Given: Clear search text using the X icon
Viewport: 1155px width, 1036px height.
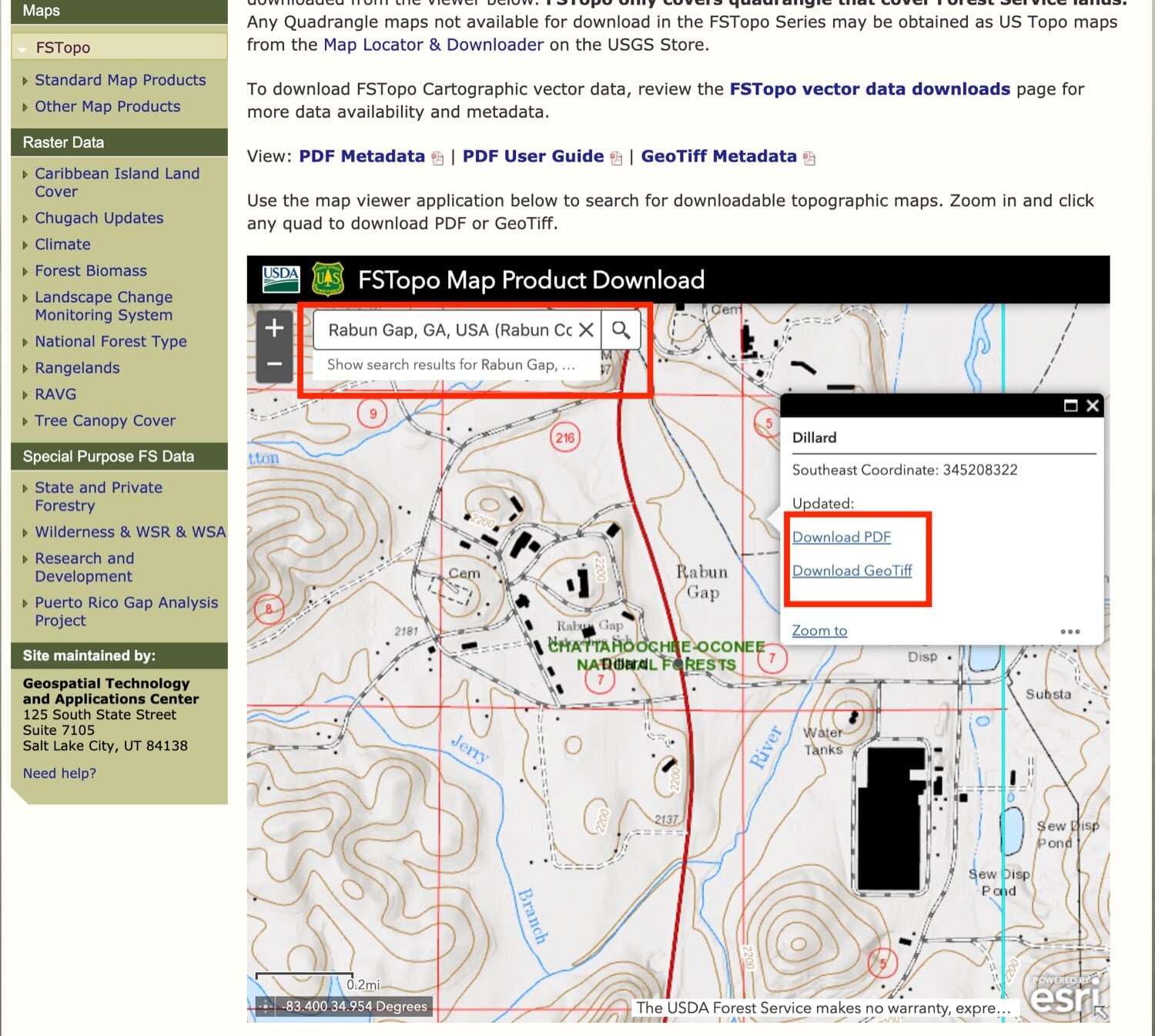Looking at the screenshot, I should click(x=587, y=330).
